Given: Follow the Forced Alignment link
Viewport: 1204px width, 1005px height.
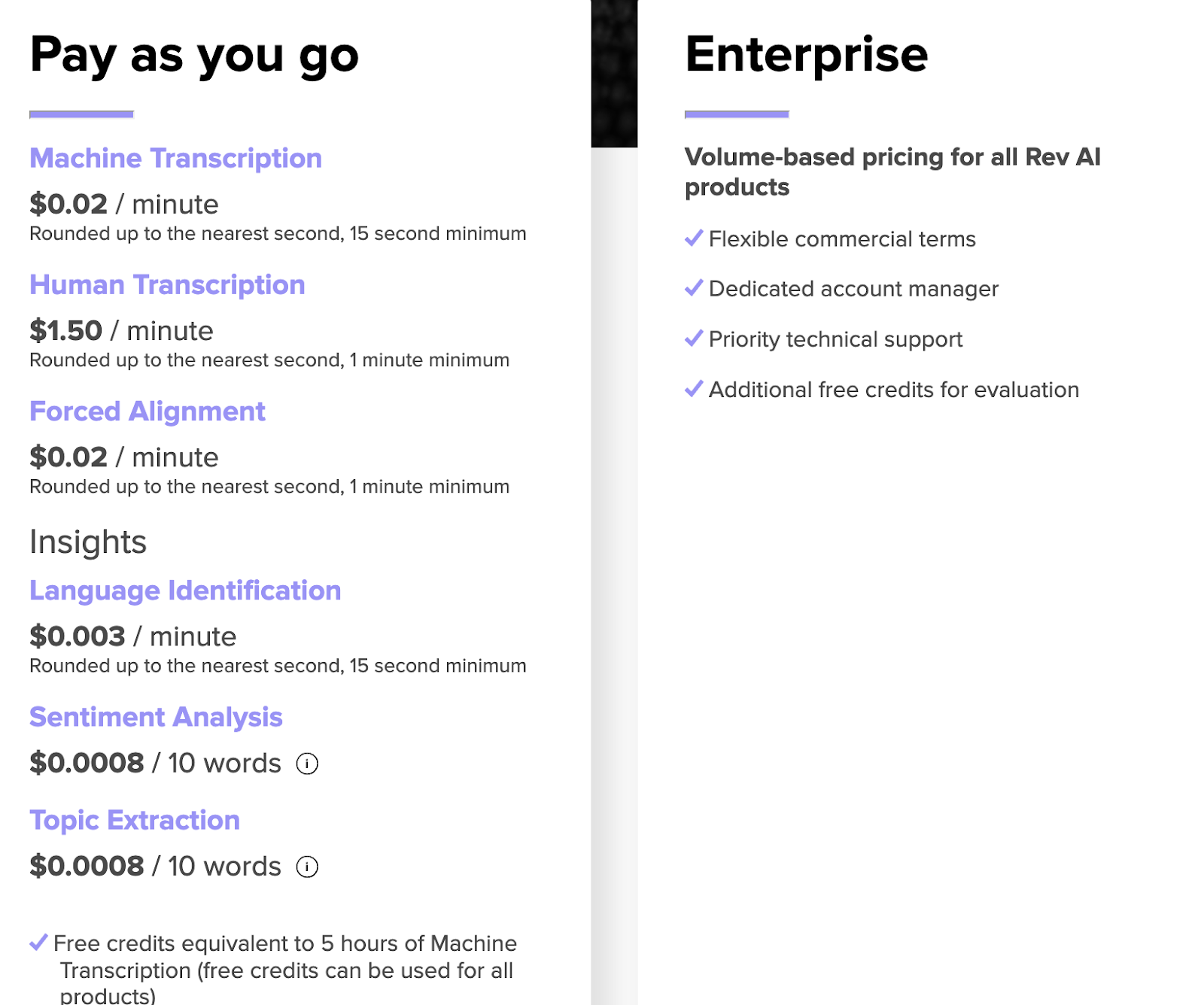Looking at the screenshot, I should point(147,411).
